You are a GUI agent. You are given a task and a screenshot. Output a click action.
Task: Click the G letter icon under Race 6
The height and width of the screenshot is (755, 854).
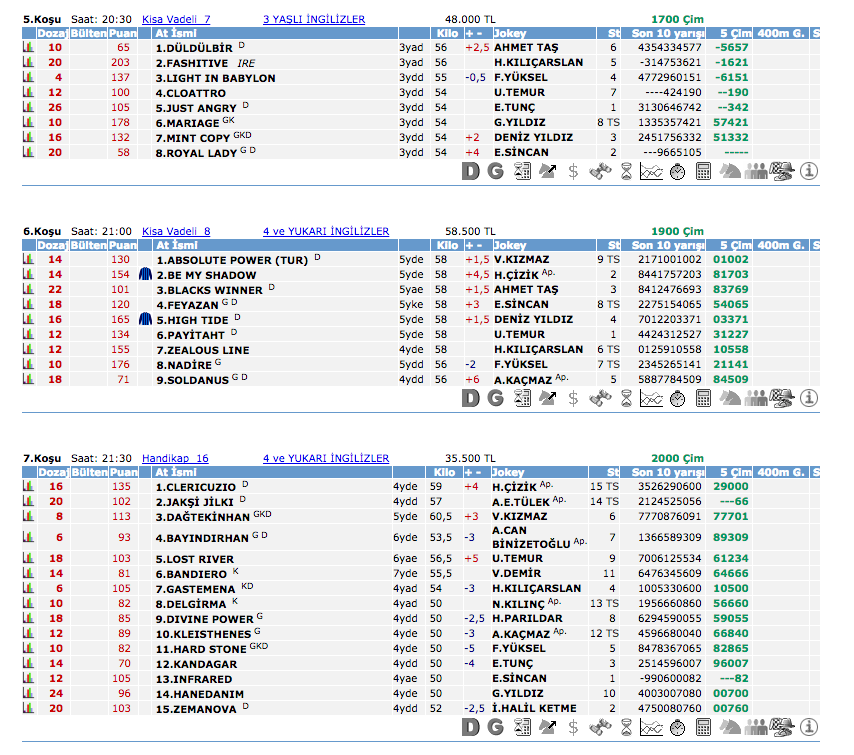pyautogui.click(x=495, y=398)
